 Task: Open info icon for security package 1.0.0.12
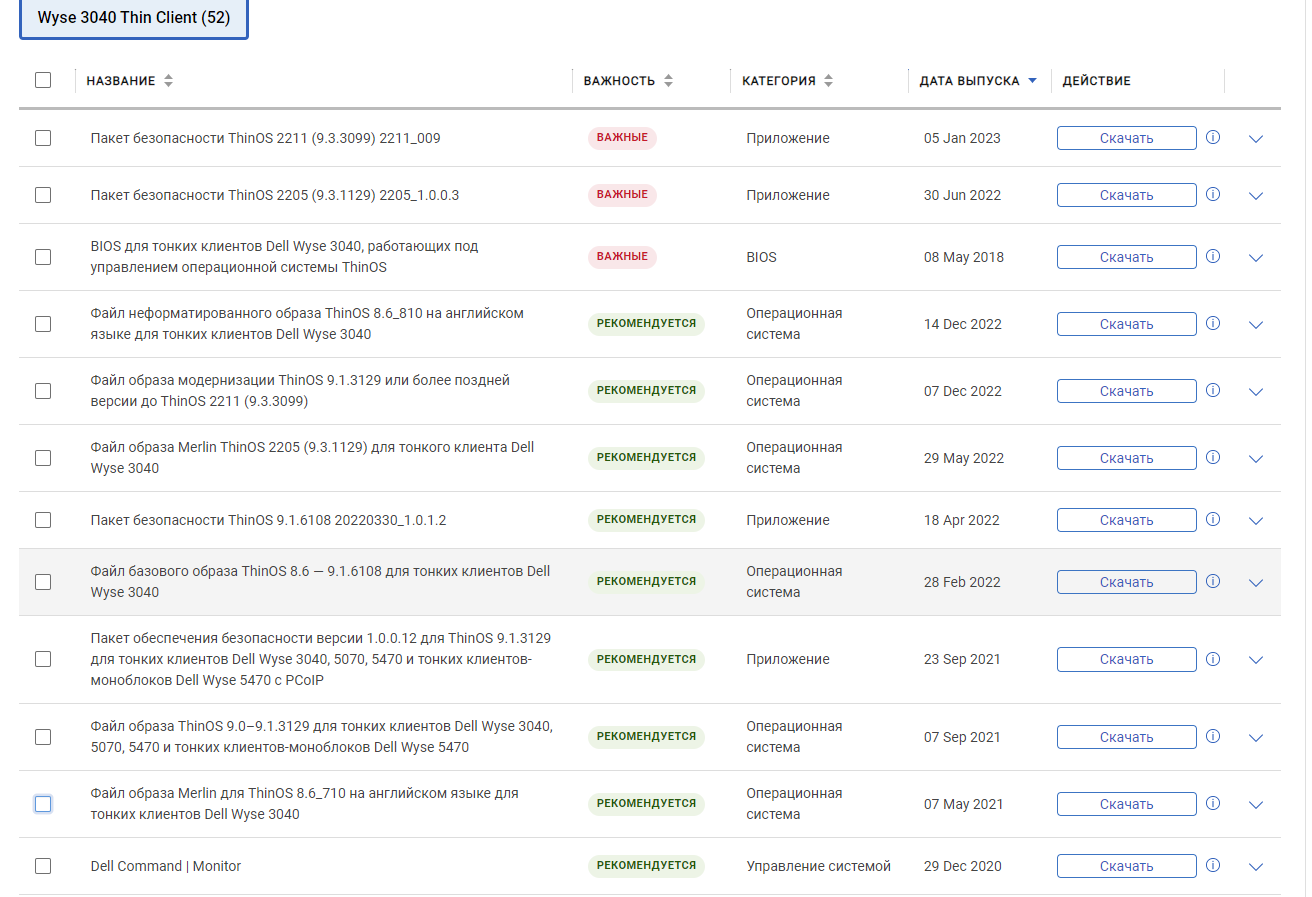pos(1213,659)
